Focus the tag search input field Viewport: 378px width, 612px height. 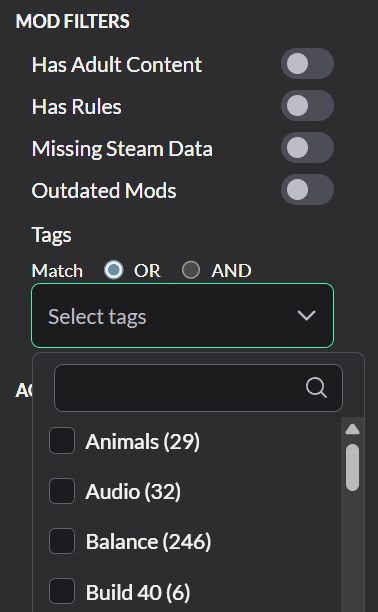198,388
